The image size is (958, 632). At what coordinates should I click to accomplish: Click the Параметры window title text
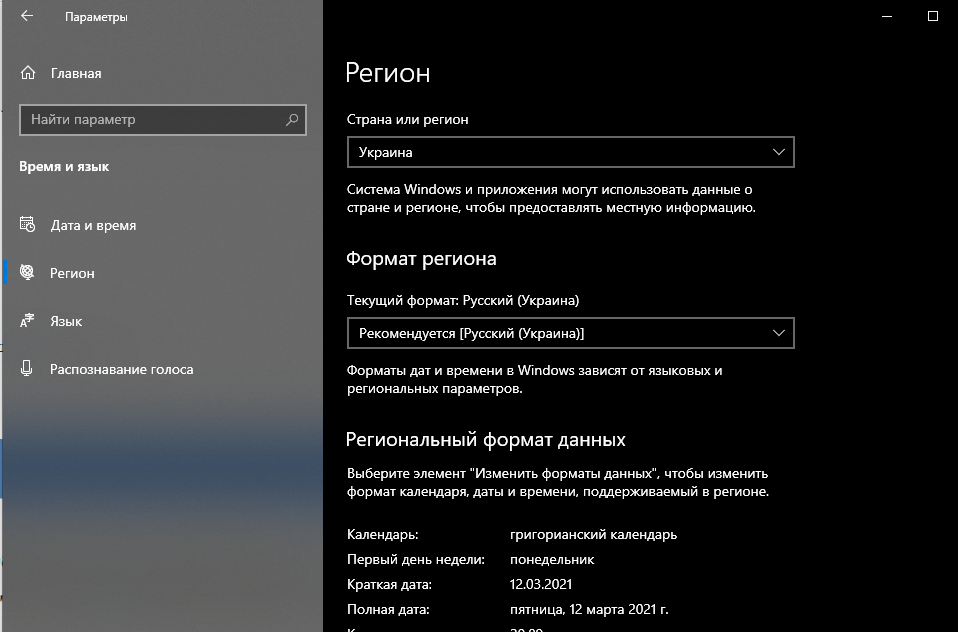coord(96,17)
